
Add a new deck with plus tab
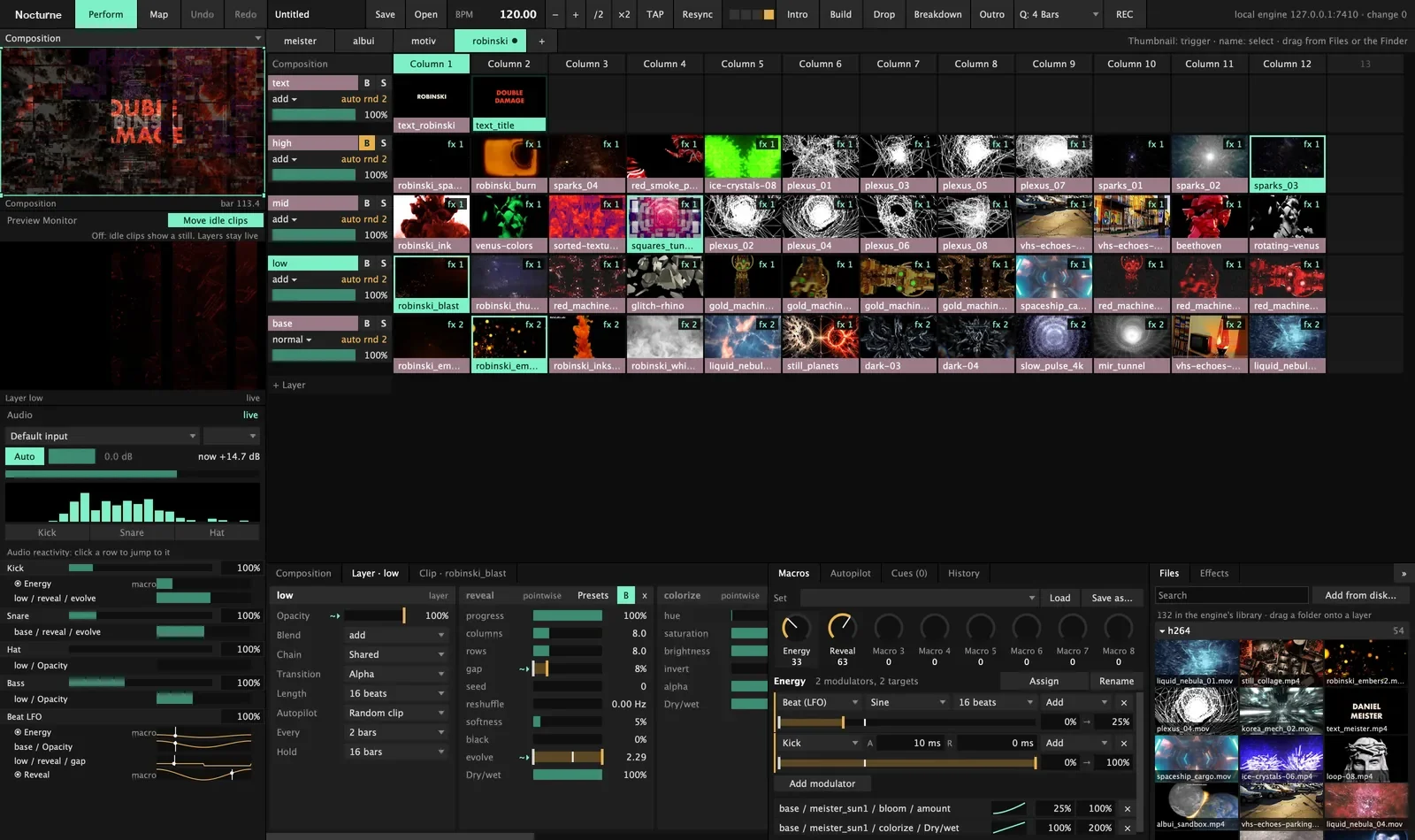(542, 41)
